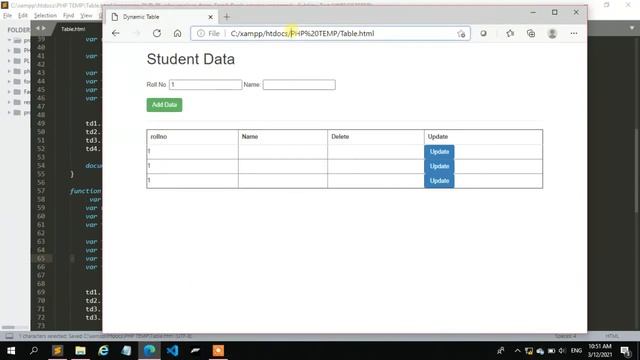Open the taskbar clock showing 10:51 AM

point(600,351)
